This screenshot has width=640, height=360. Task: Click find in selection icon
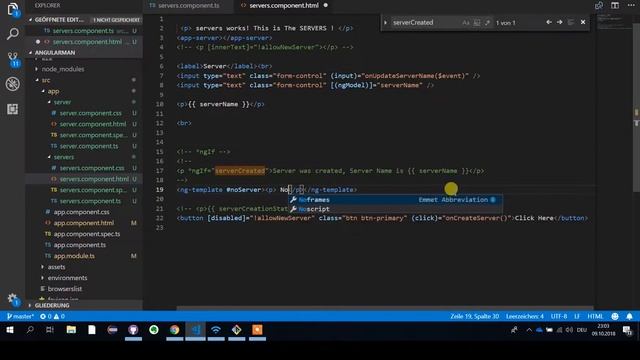[x=571, y=22]
